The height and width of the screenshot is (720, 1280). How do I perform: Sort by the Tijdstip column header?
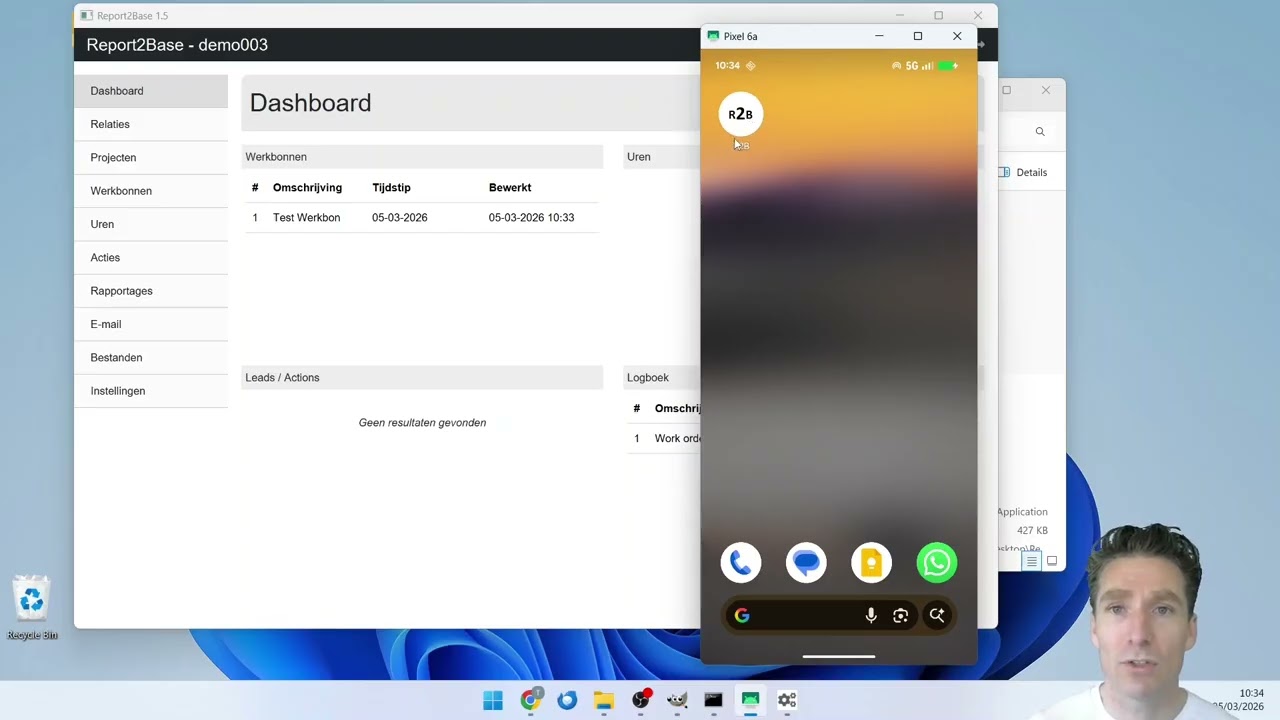[391, 187]
